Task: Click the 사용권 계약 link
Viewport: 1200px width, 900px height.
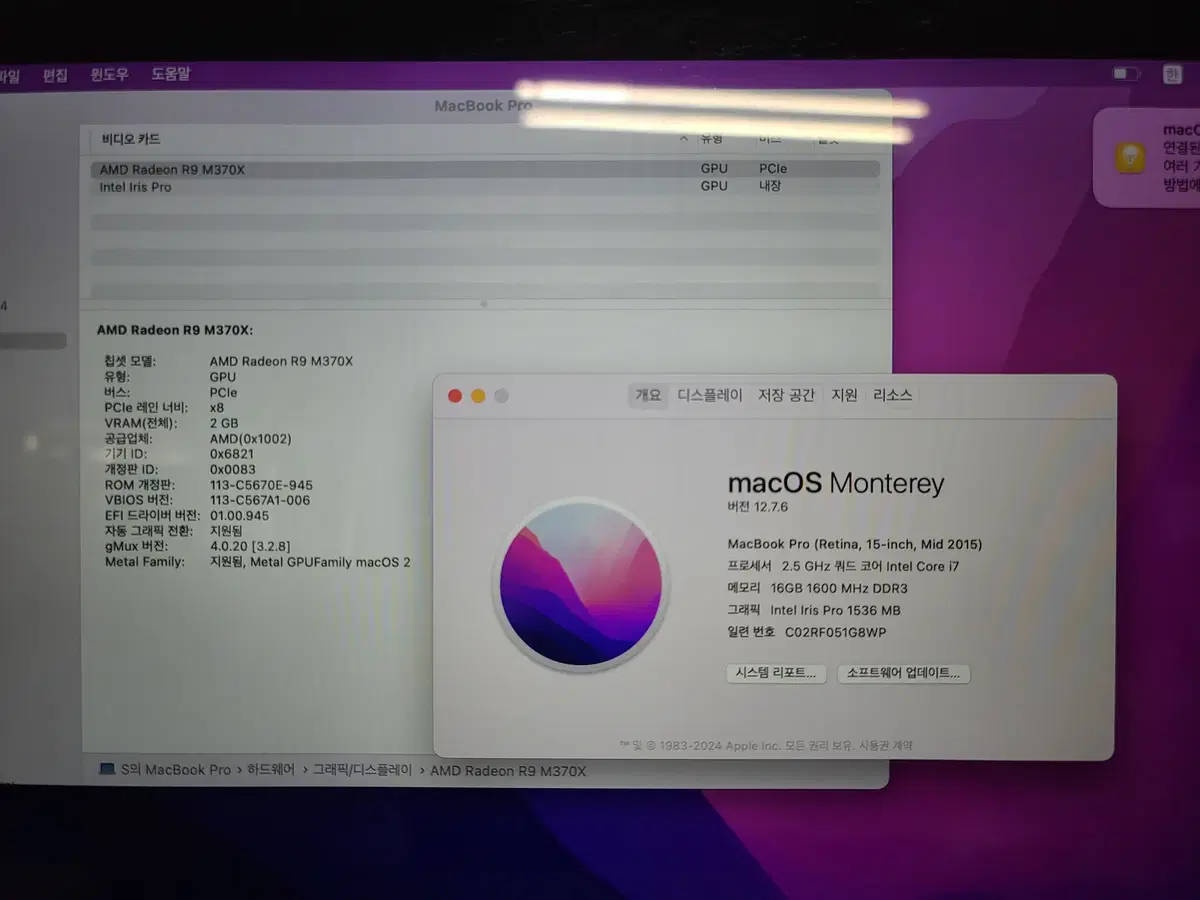Action: [886, 745]
